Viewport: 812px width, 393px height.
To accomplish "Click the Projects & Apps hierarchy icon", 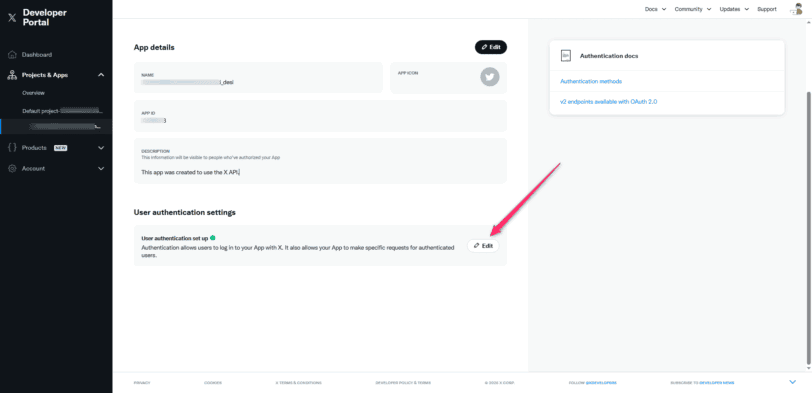I will point(12,75).
